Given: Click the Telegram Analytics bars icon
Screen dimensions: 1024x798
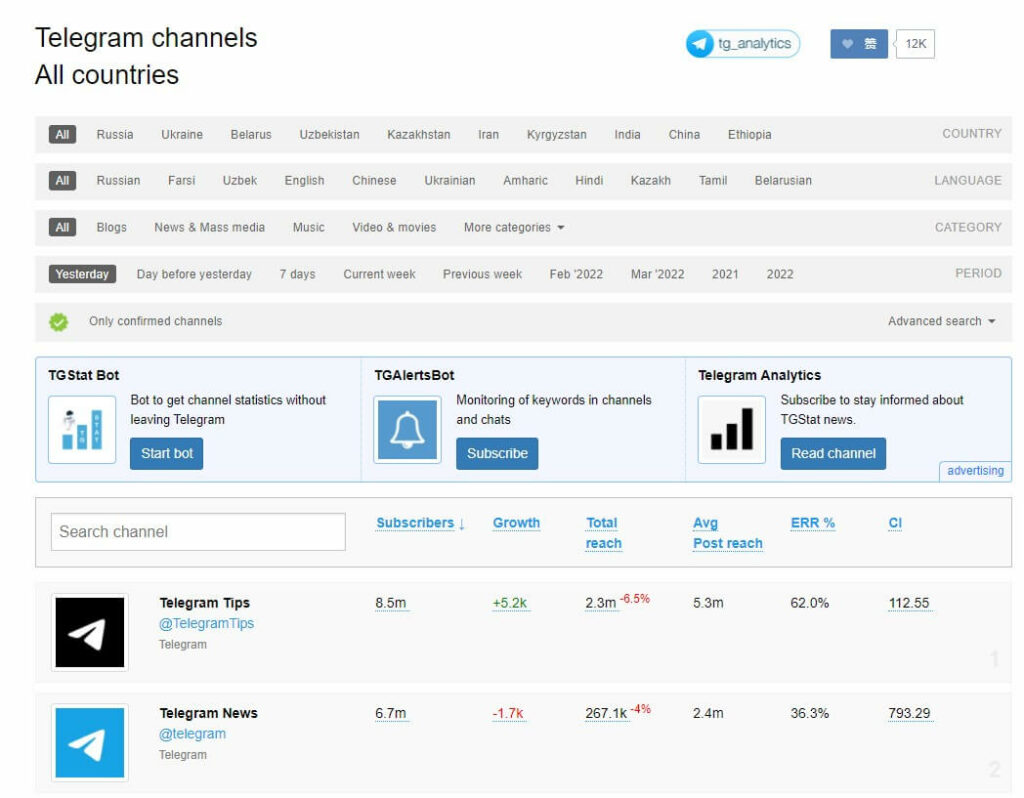Looking at the screenshot, I should coord(731,430).
